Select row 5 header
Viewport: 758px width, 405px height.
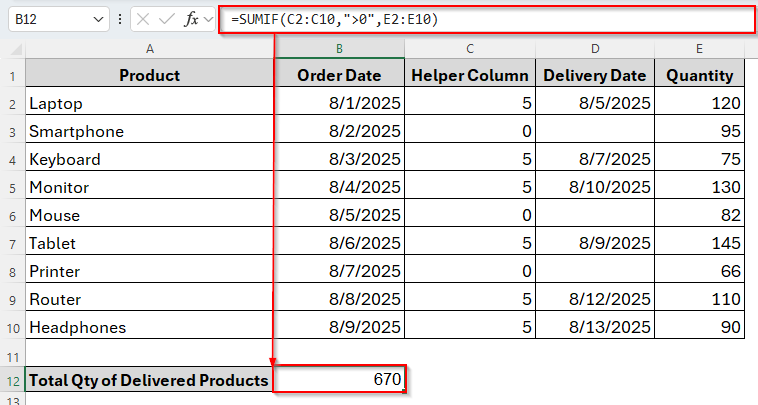tap(13, 187)
